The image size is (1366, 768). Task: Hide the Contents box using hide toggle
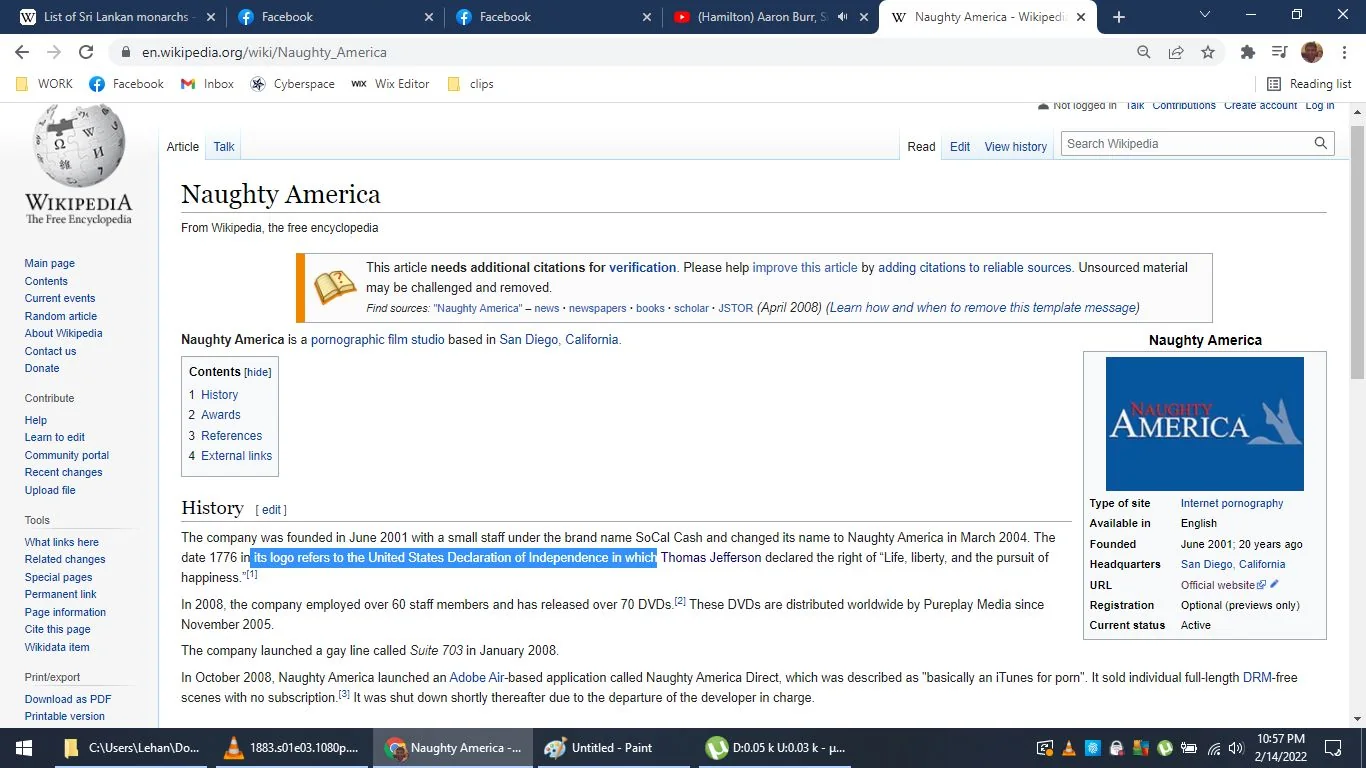pyautogui.click(x=258, y=372)
